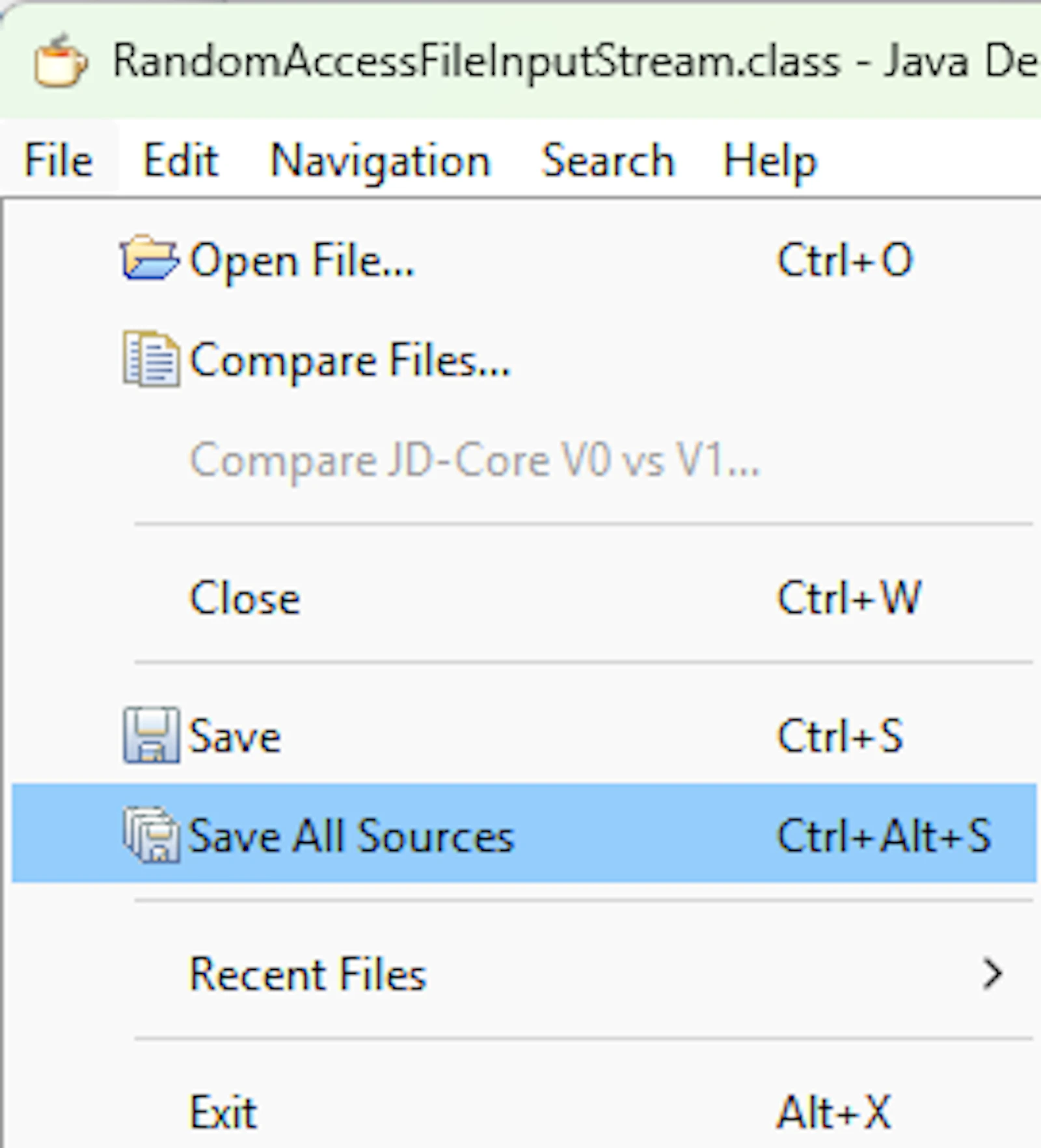Choose Open File... from the menu
The height and width of the screenshot is (1148, 1041).
coord(524,260)
